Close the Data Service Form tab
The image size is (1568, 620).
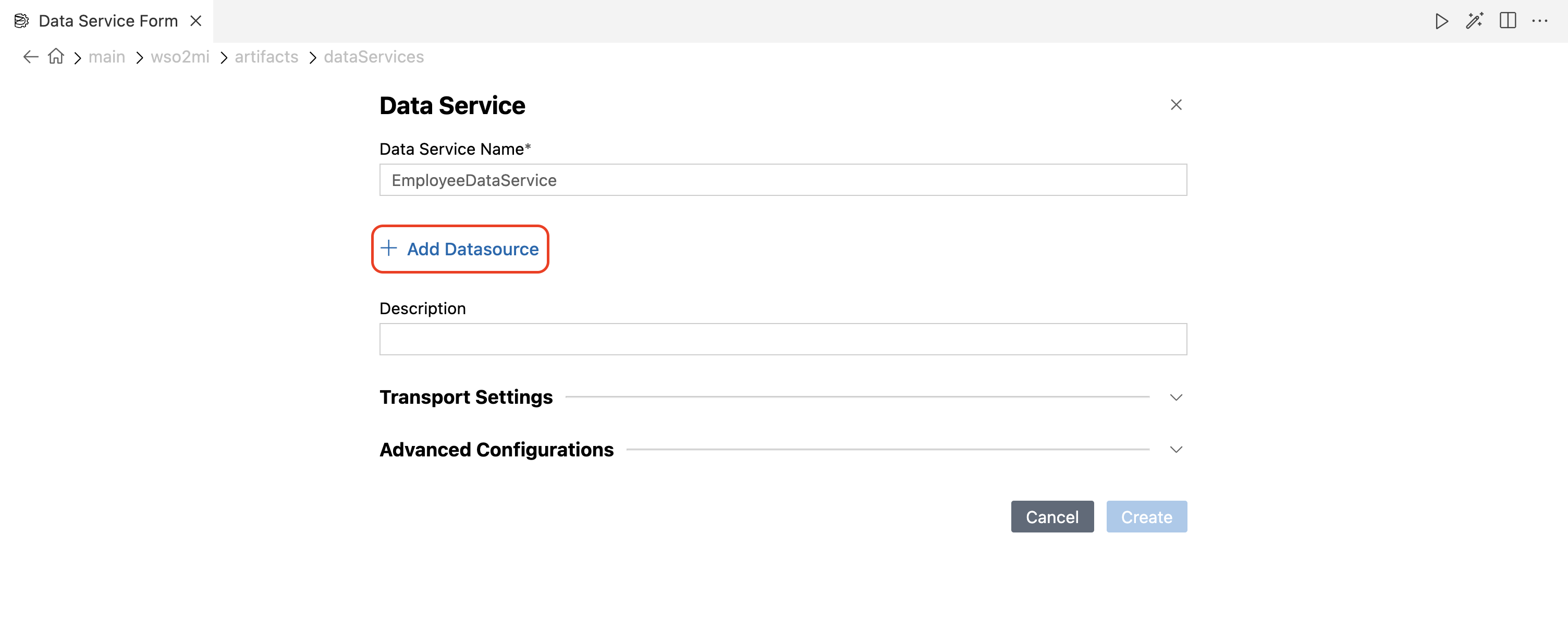pos(196,21)
